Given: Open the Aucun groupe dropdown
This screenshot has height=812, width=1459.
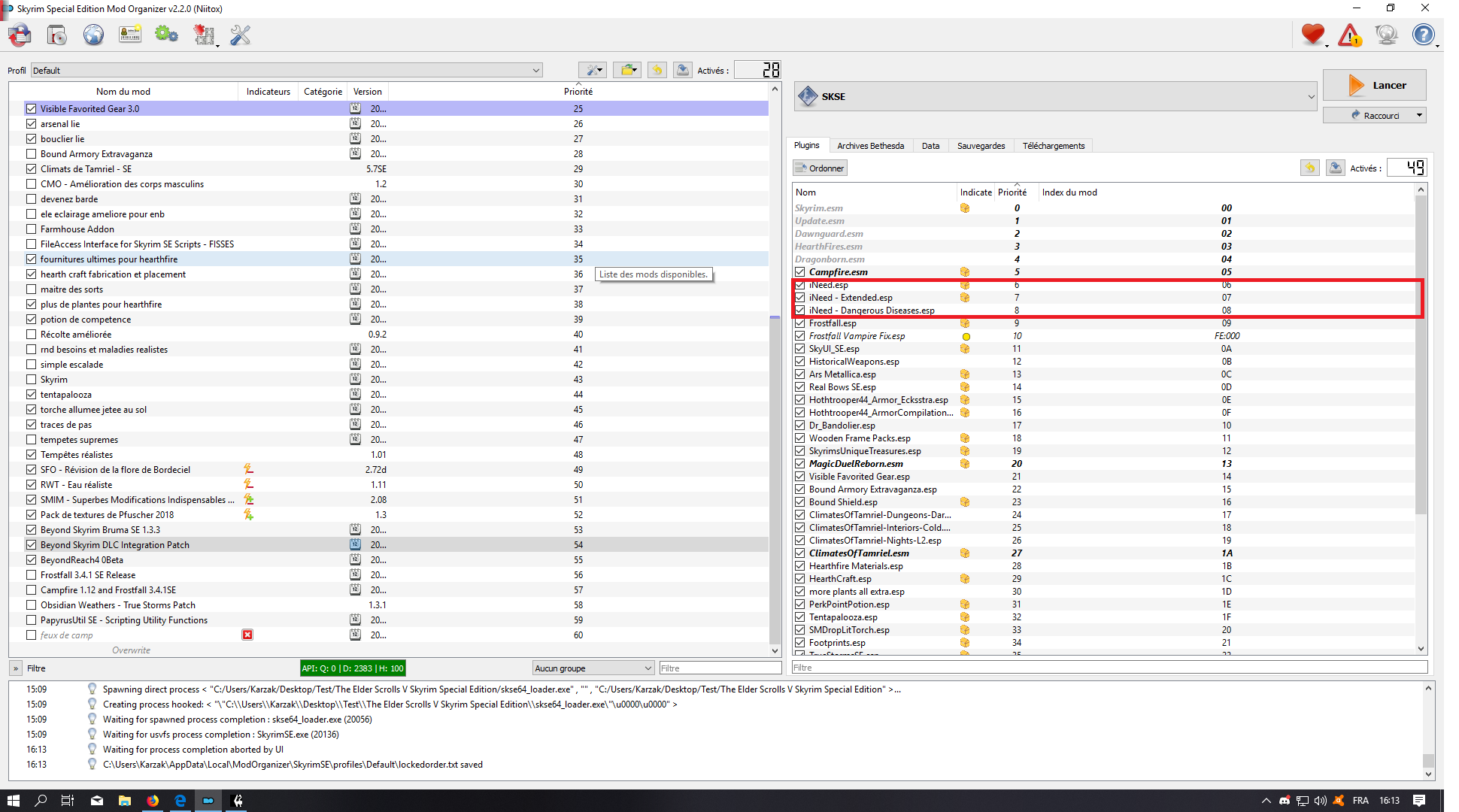Looking at the screenshot, I should pyautogui.click(x=593, y=668).
